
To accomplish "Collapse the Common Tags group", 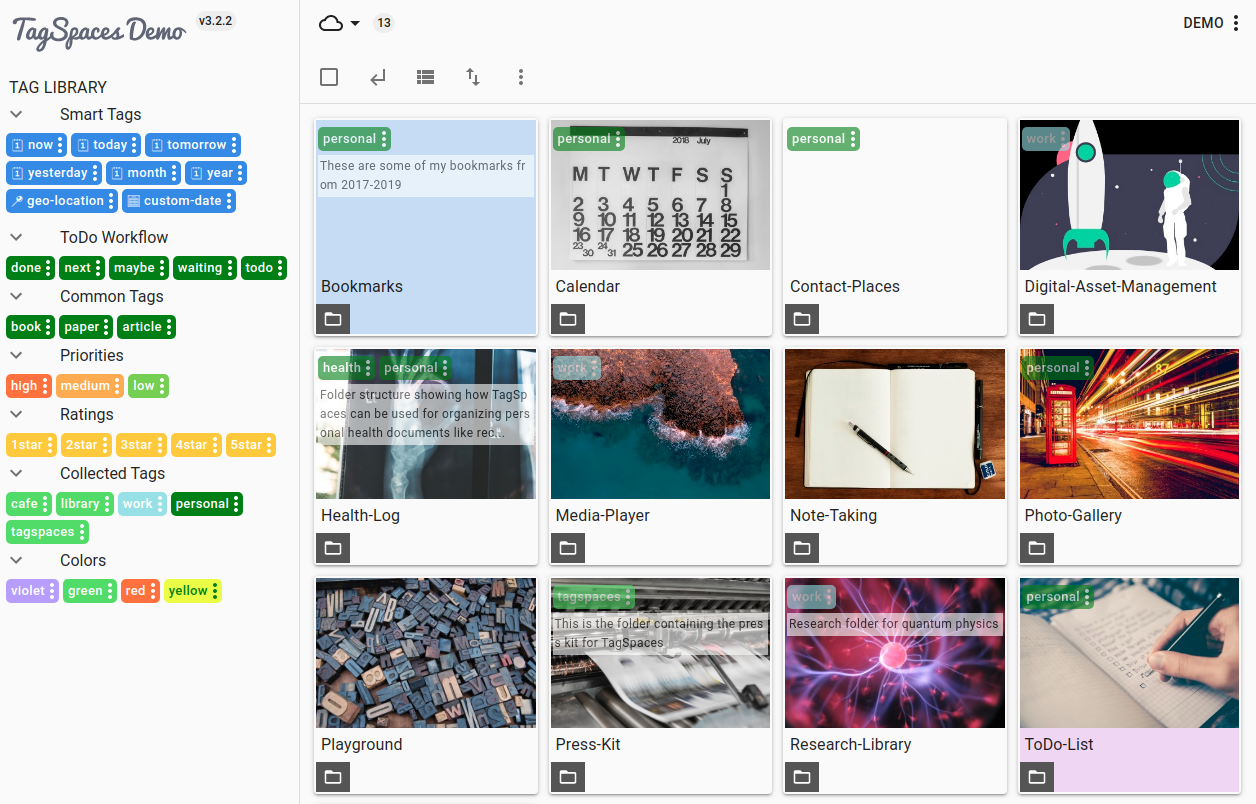I will pos(17,296).
